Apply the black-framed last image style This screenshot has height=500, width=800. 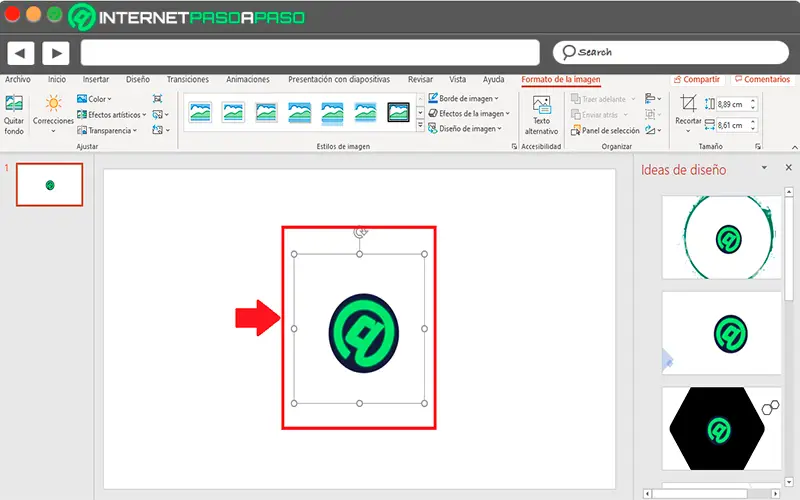pos(398,112)
